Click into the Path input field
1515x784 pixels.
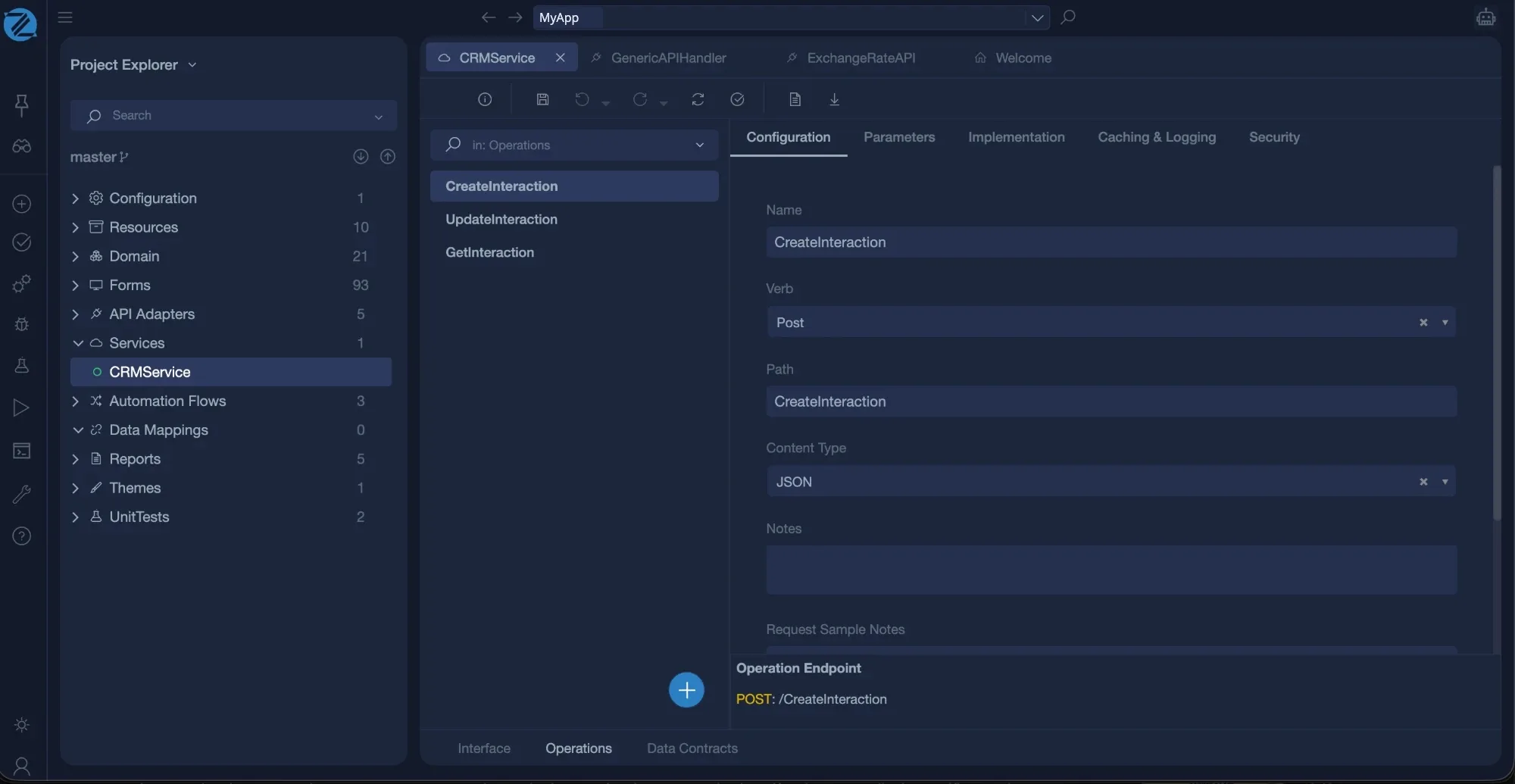(1111, 401)
